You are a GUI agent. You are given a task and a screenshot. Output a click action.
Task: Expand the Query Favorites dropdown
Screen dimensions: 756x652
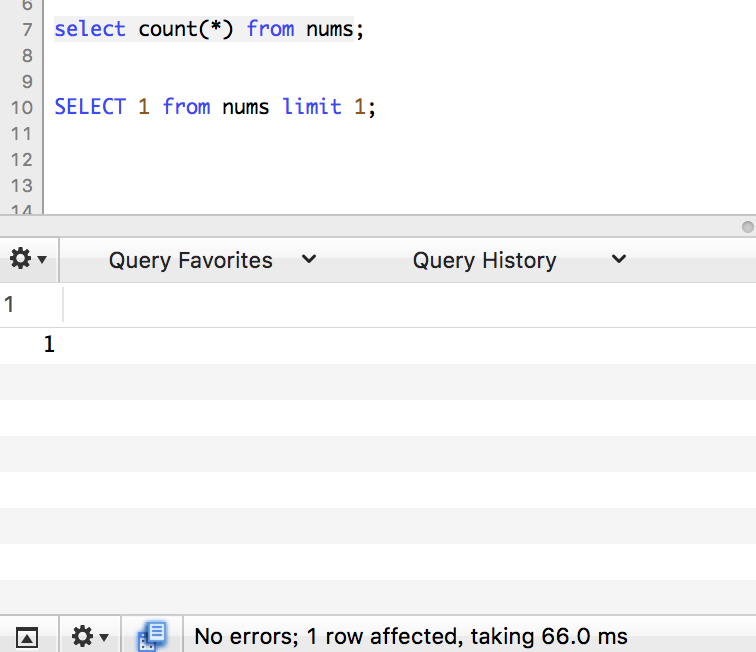pyautogui.click(x=190, y=261)
